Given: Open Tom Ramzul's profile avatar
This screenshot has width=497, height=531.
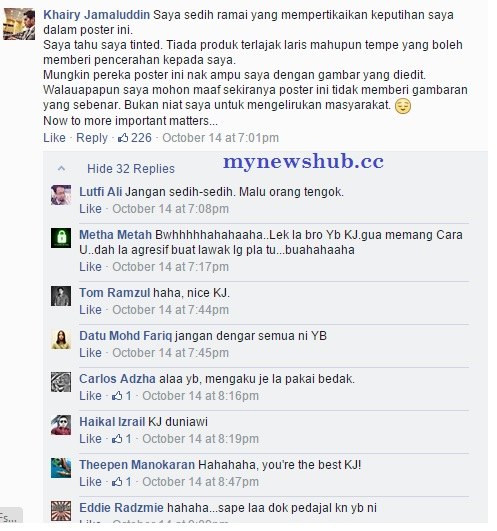Looking at the screenshot, I should pyautogui.click(x=61, y=296).
